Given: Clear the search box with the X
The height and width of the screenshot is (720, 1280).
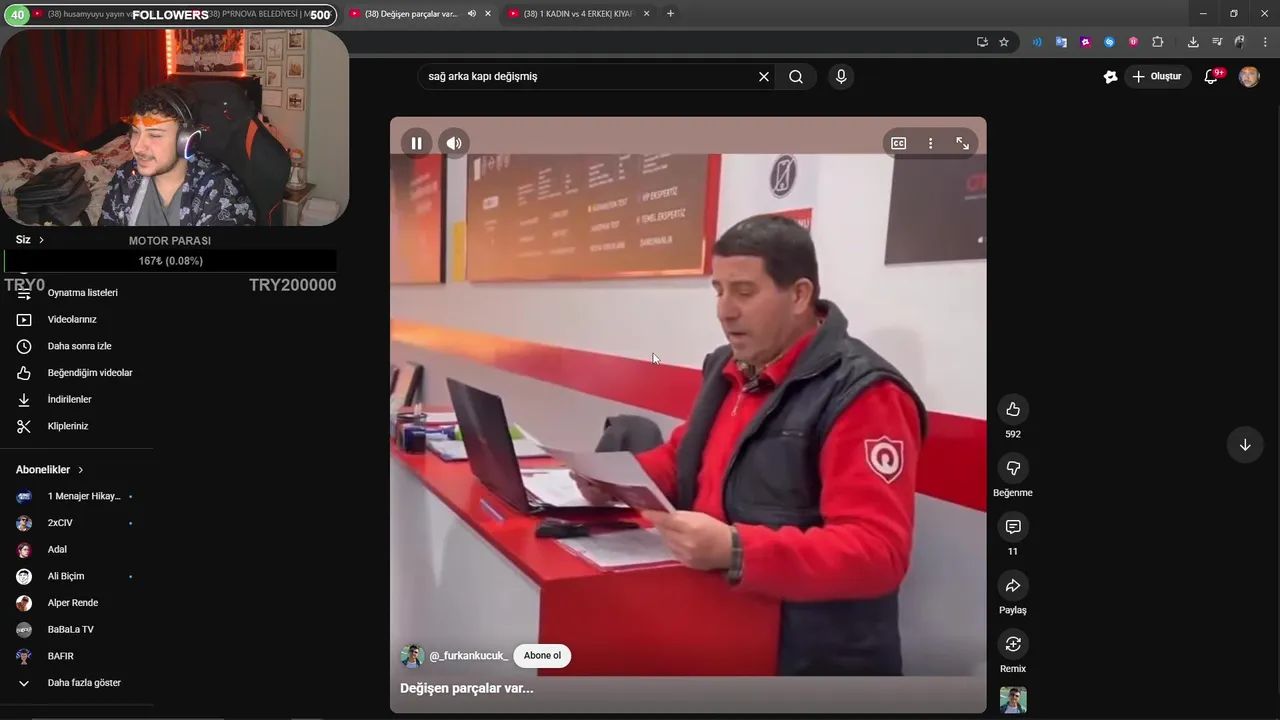Looking at the screenshot, I should point(764,76).
